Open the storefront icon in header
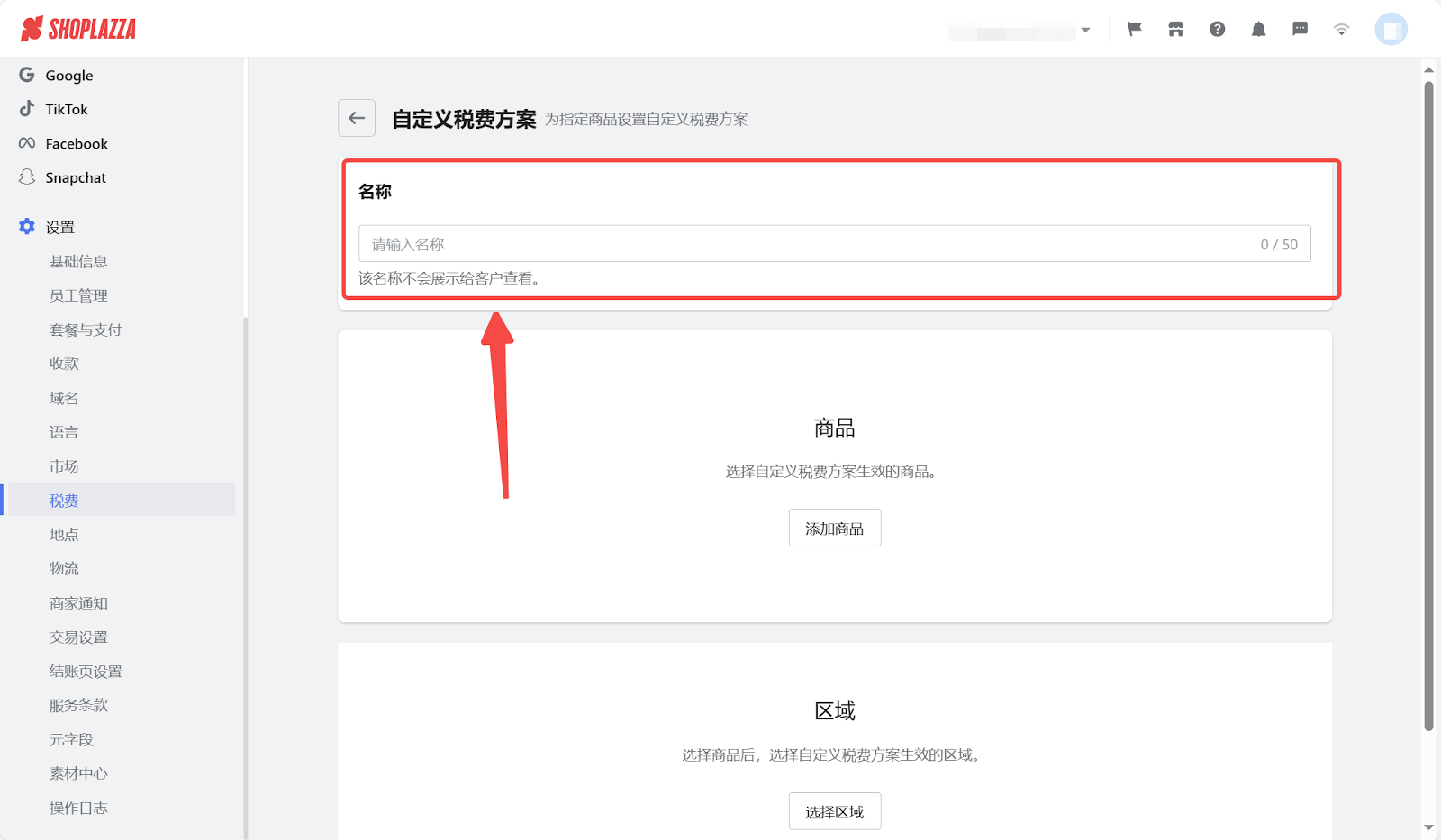Screen dimensions: 1441x840 pos(1176,29)
